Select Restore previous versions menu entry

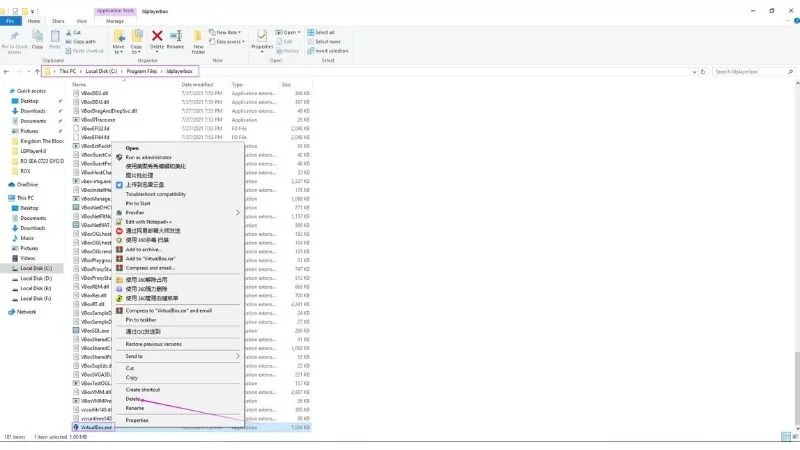click(x=154, y=344)
